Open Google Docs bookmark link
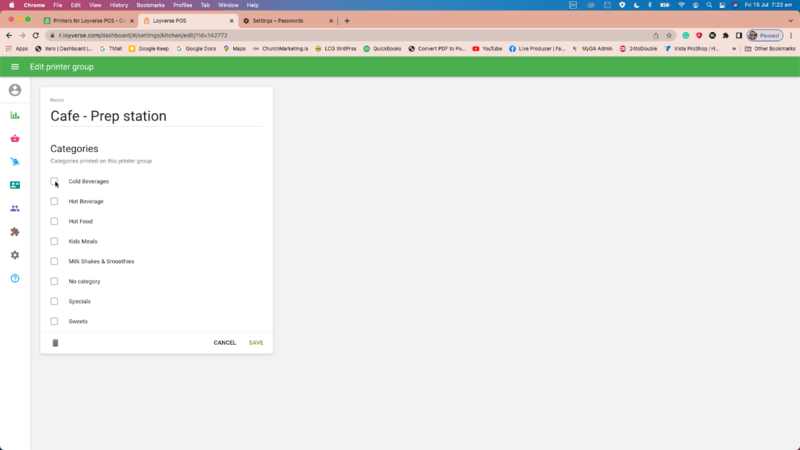Viewport: 800px width, 450px height. pyautogui.click(x=196, y=48)
